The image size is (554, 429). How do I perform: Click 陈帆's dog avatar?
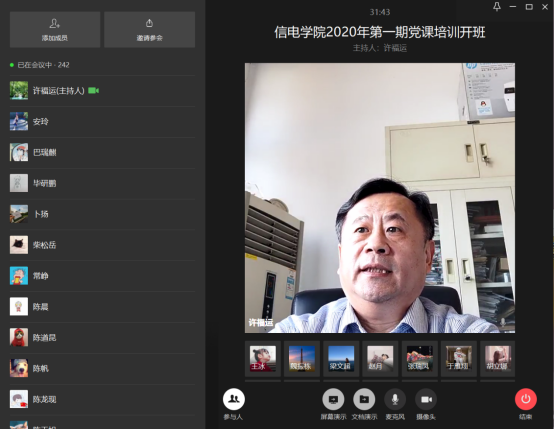[x=19, y=368]
